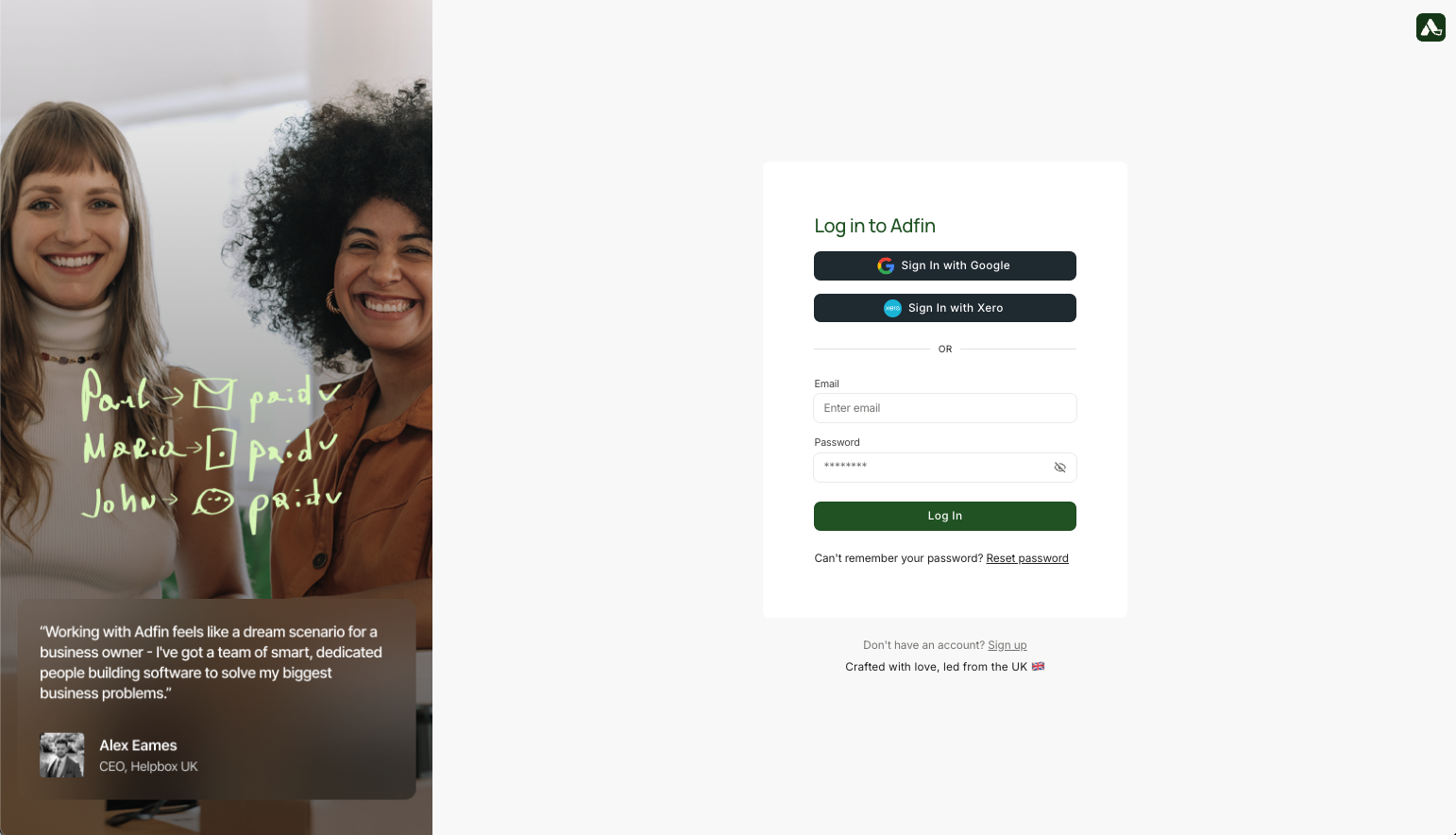Toggle password visibility with the eye icon
The width and height of the screenshot is (1456, 835).
click(1059, 468)
